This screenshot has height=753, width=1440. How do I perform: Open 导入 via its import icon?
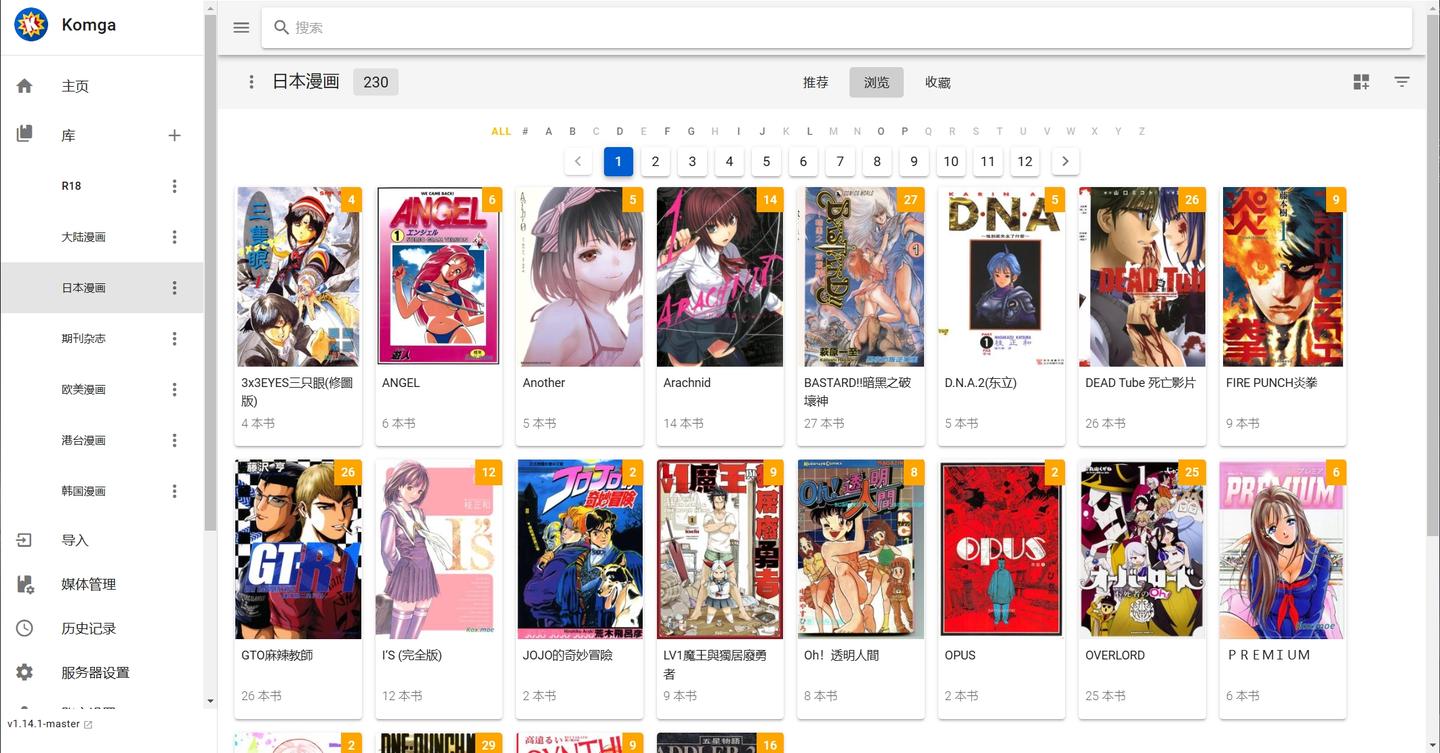pyautogui.click(x=24, y=540)
